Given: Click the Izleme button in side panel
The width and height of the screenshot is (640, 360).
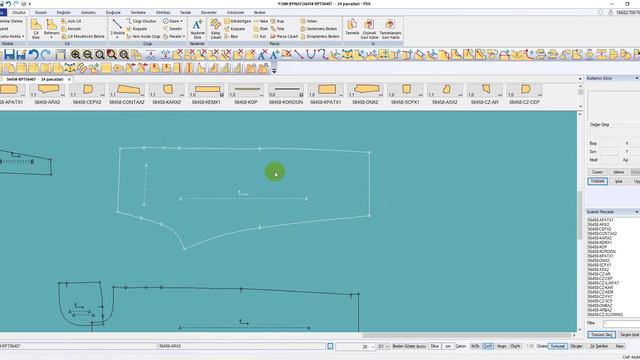Looking at the screenshot, I should pos(619,172).
